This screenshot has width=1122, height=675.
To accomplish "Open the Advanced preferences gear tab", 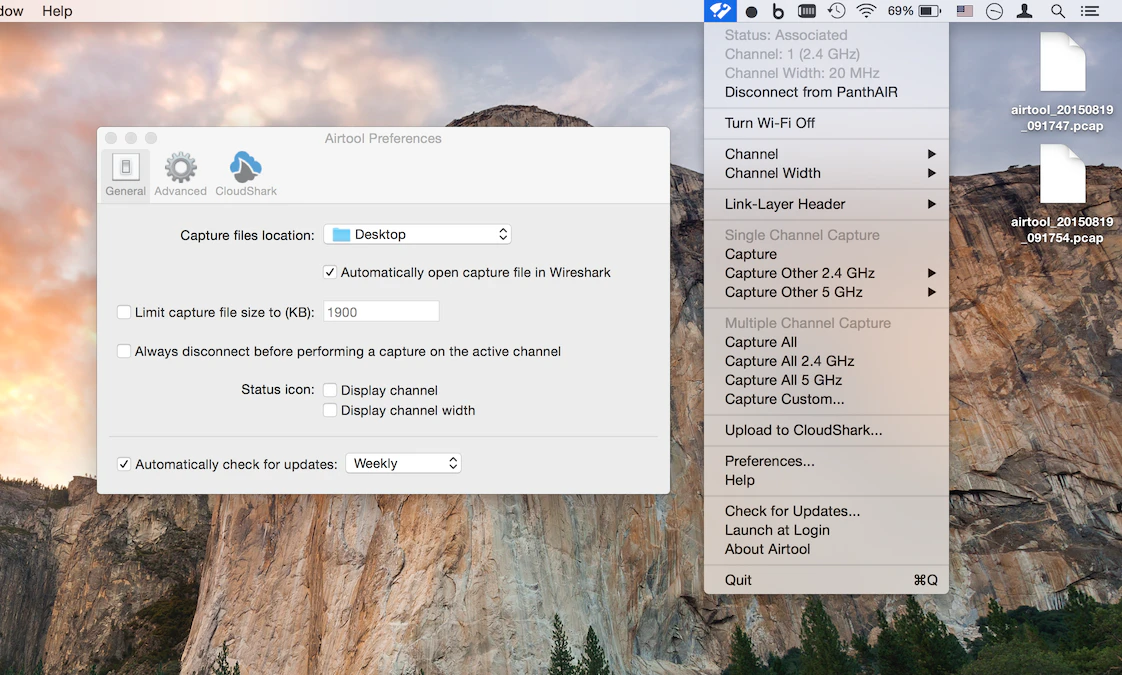I will pyautogui.click(x=180, y=175).
